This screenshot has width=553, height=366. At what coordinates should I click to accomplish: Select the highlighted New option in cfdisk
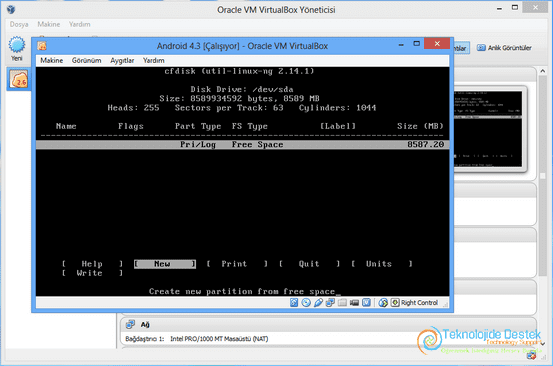click(x=165, y=264)
